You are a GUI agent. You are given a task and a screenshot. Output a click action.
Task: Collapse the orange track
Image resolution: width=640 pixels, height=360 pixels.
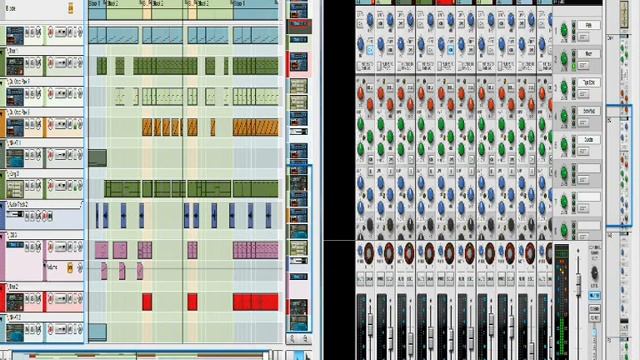[x=2, y=113]
